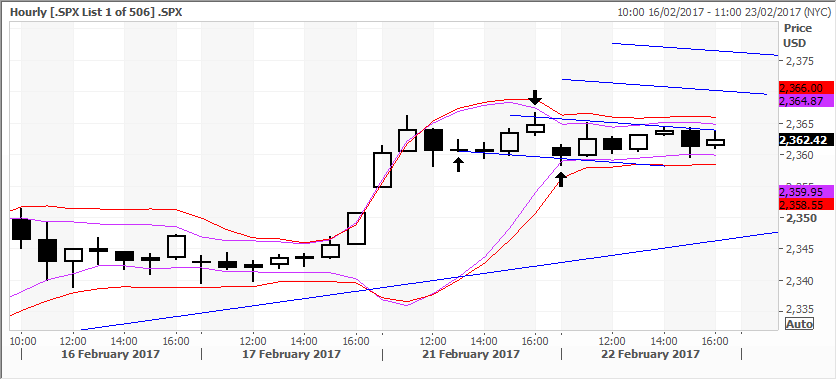The image size is (838, 381).
Task: Click the red 2,358.55 price label
Action: (806, 204)
